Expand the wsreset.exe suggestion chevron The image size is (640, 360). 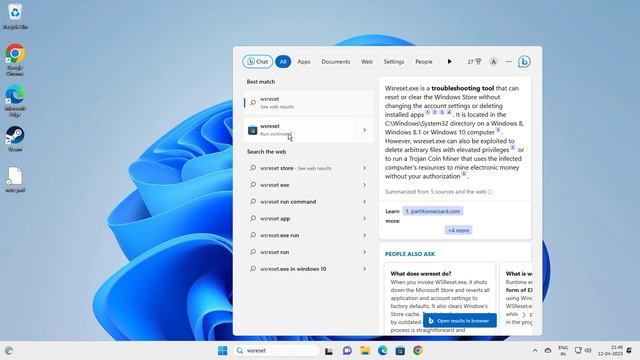[x=364, y=185]
